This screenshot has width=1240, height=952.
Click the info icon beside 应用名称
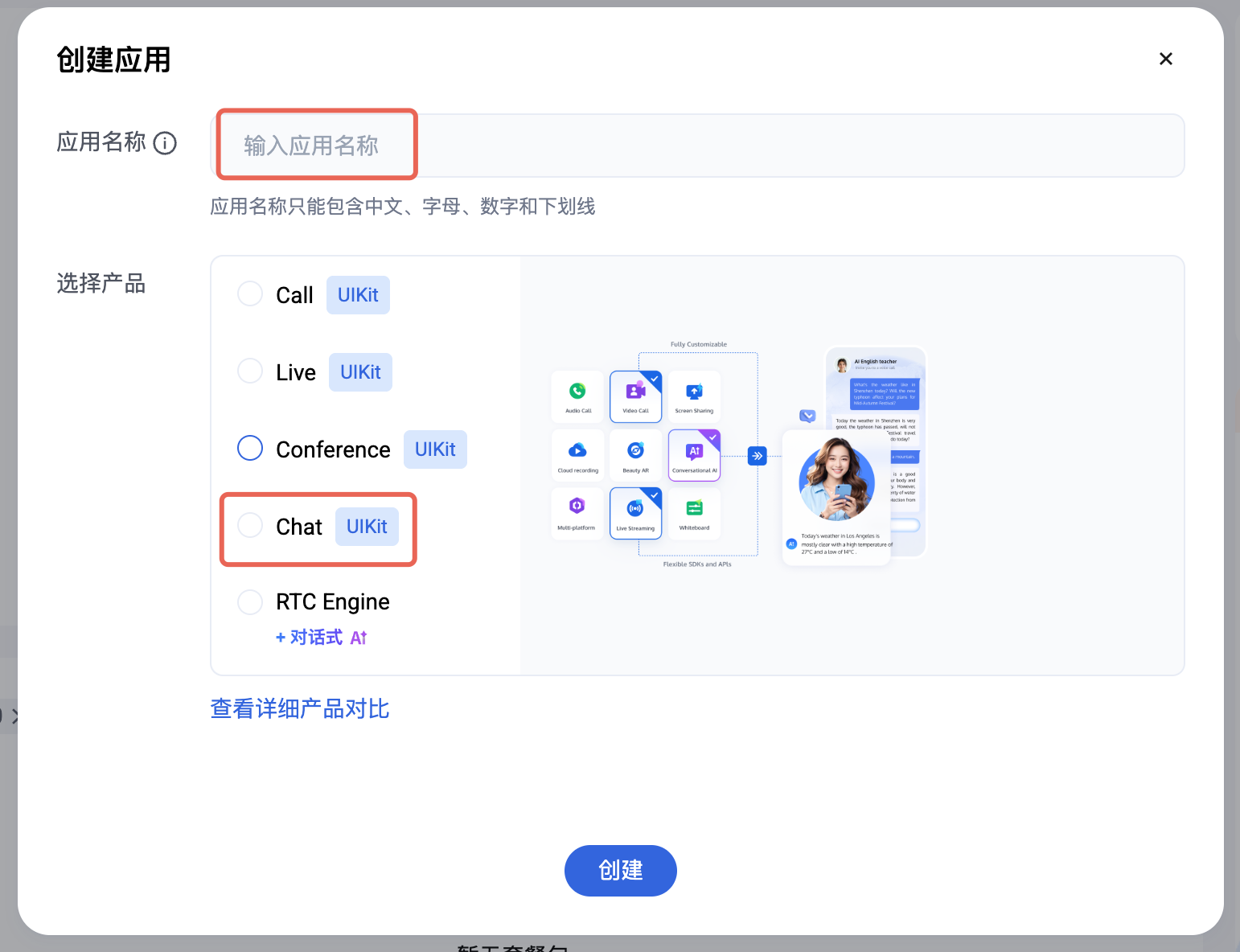coord(165,143)
